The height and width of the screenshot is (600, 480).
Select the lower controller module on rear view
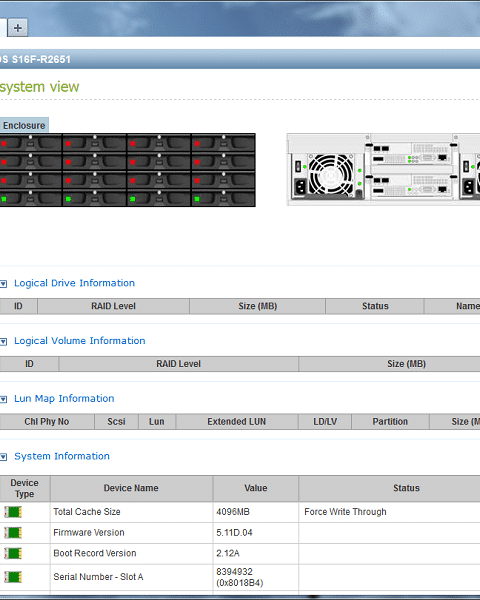click(411, 185)
